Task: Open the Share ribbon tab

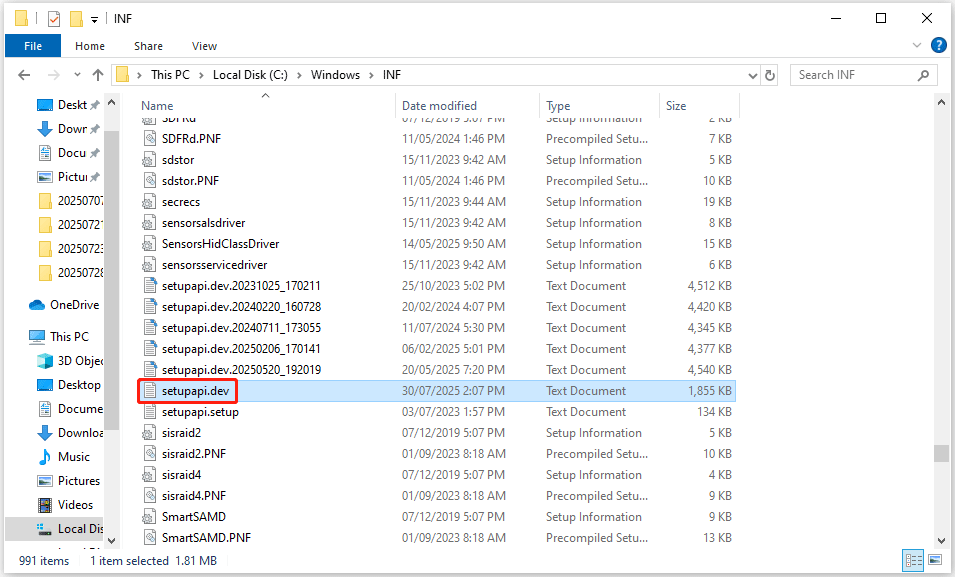Action: [148, 45]
